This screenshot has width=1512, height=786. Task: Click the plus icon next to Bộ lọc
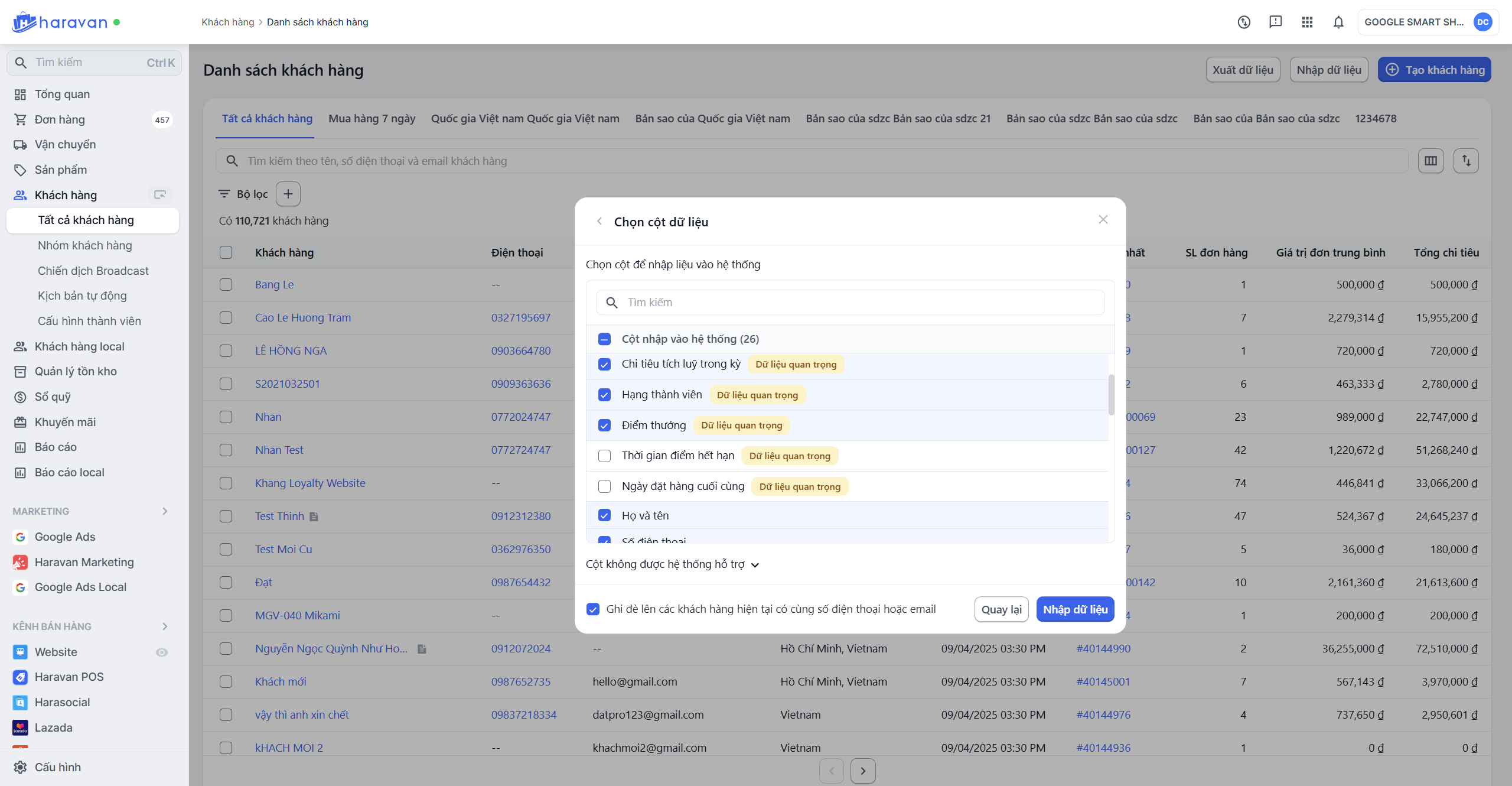(x=288, y=194)
